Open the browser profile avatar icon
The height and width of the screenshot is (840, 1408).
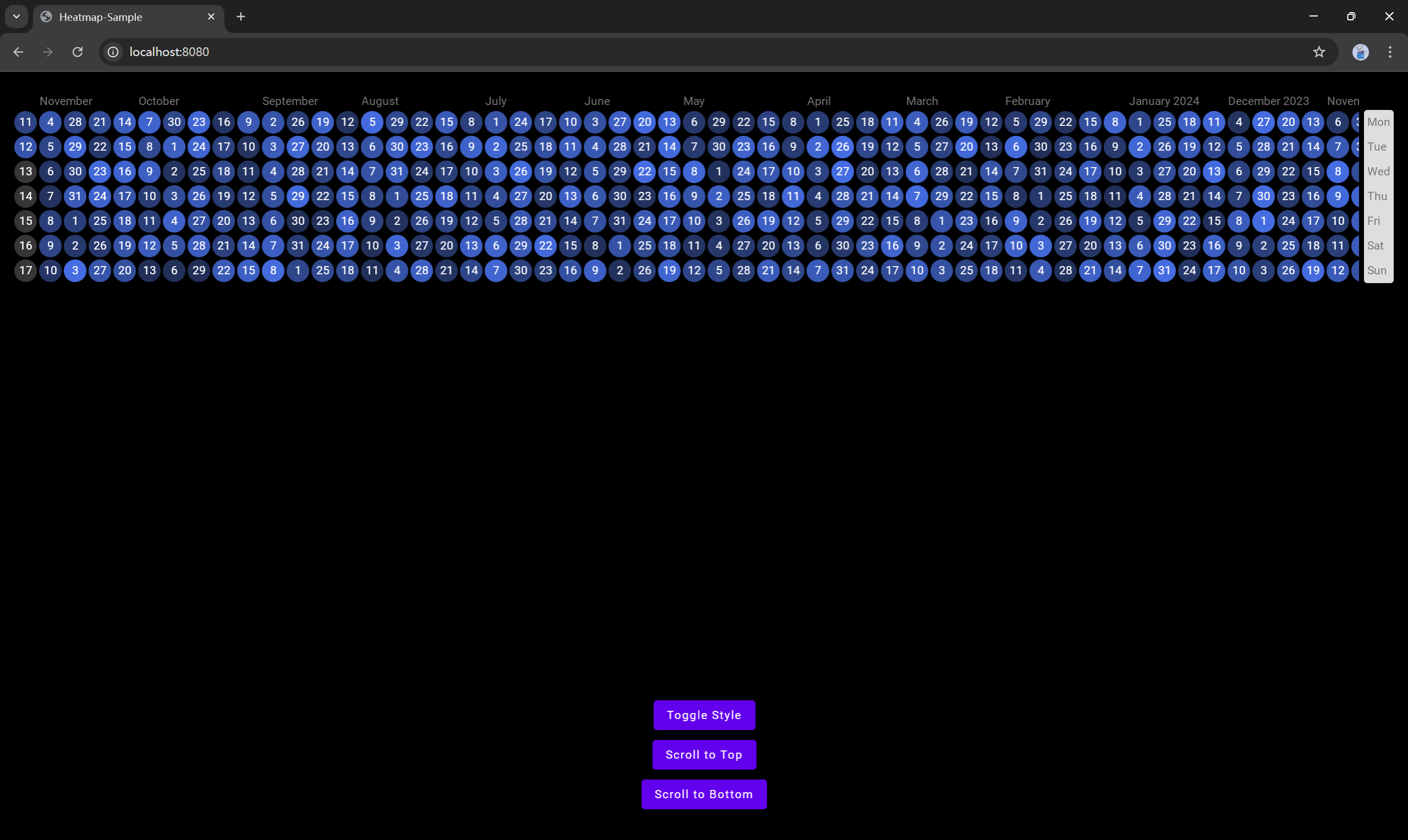point(1361,52)
